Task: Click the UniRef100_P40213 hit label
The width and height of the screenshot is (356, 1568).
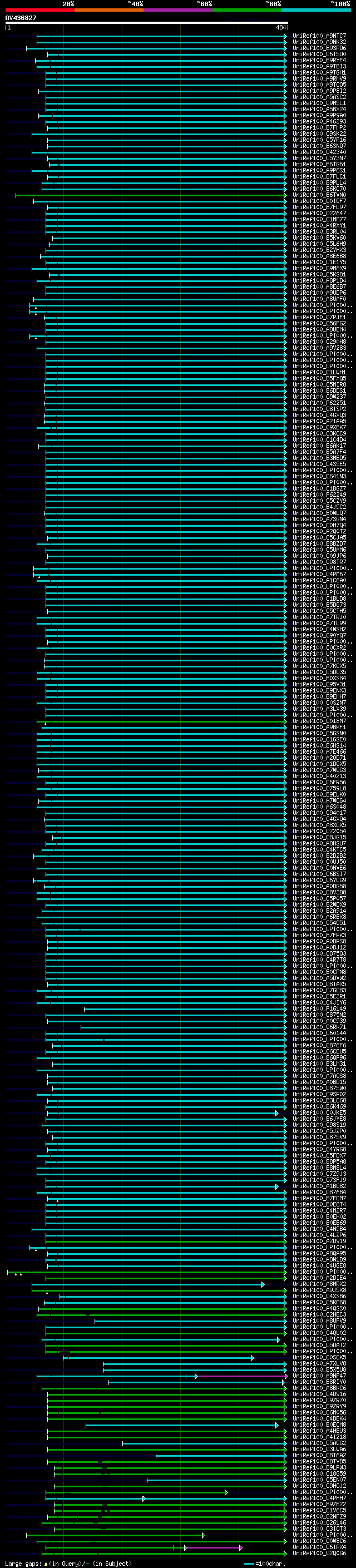Action: pyautogui.click(x=319, y=776)
